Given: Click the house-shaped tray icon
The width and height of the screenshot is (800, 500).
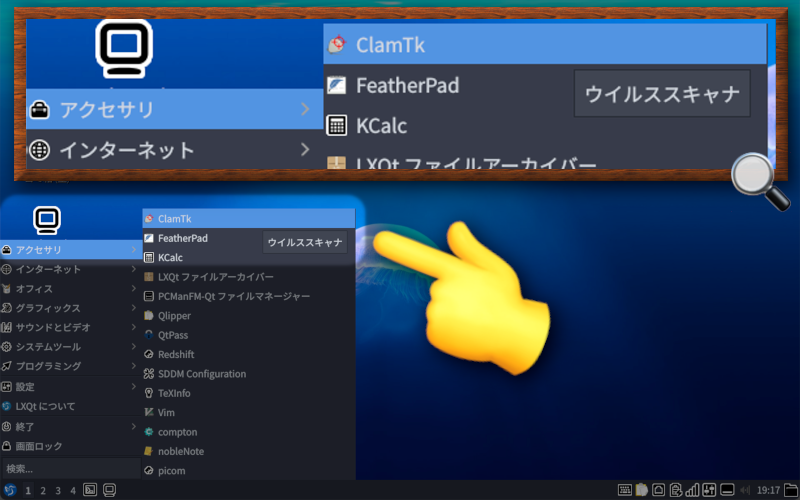Looking at the screenshot, I should (x=659, y=490).
